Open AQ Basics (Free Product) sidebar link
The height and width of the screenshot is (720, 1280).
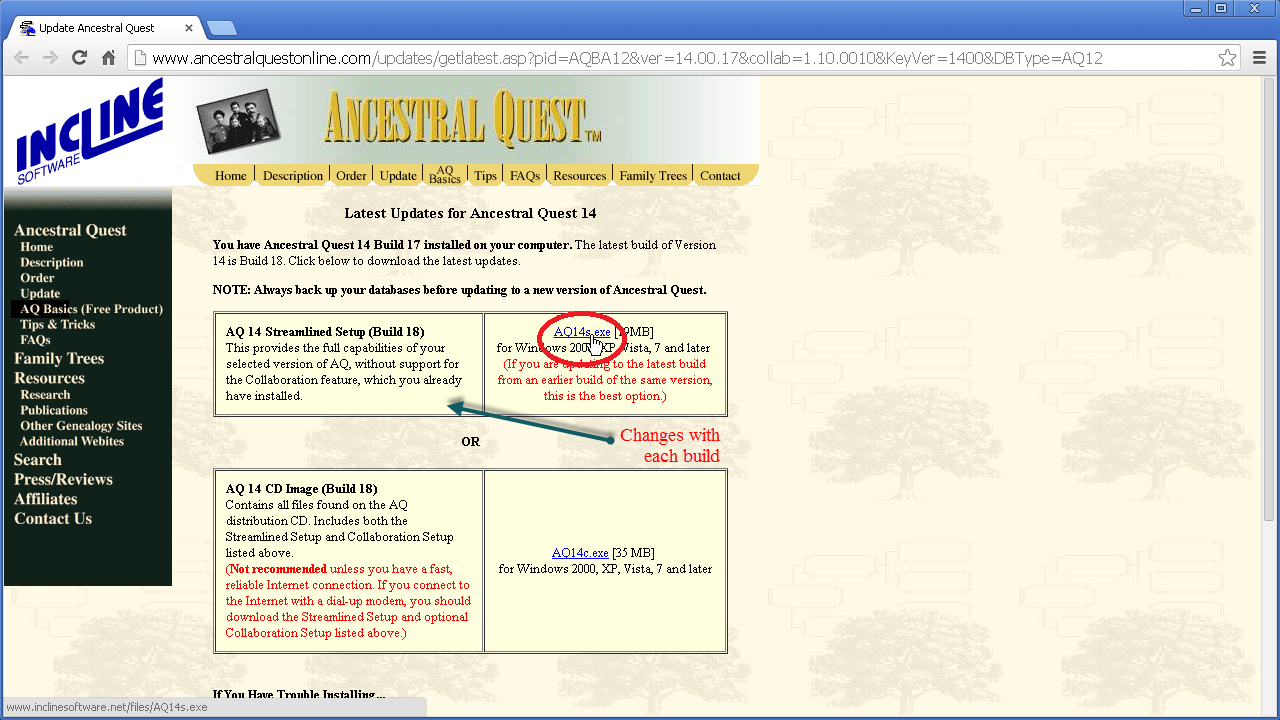coord(91,309)
